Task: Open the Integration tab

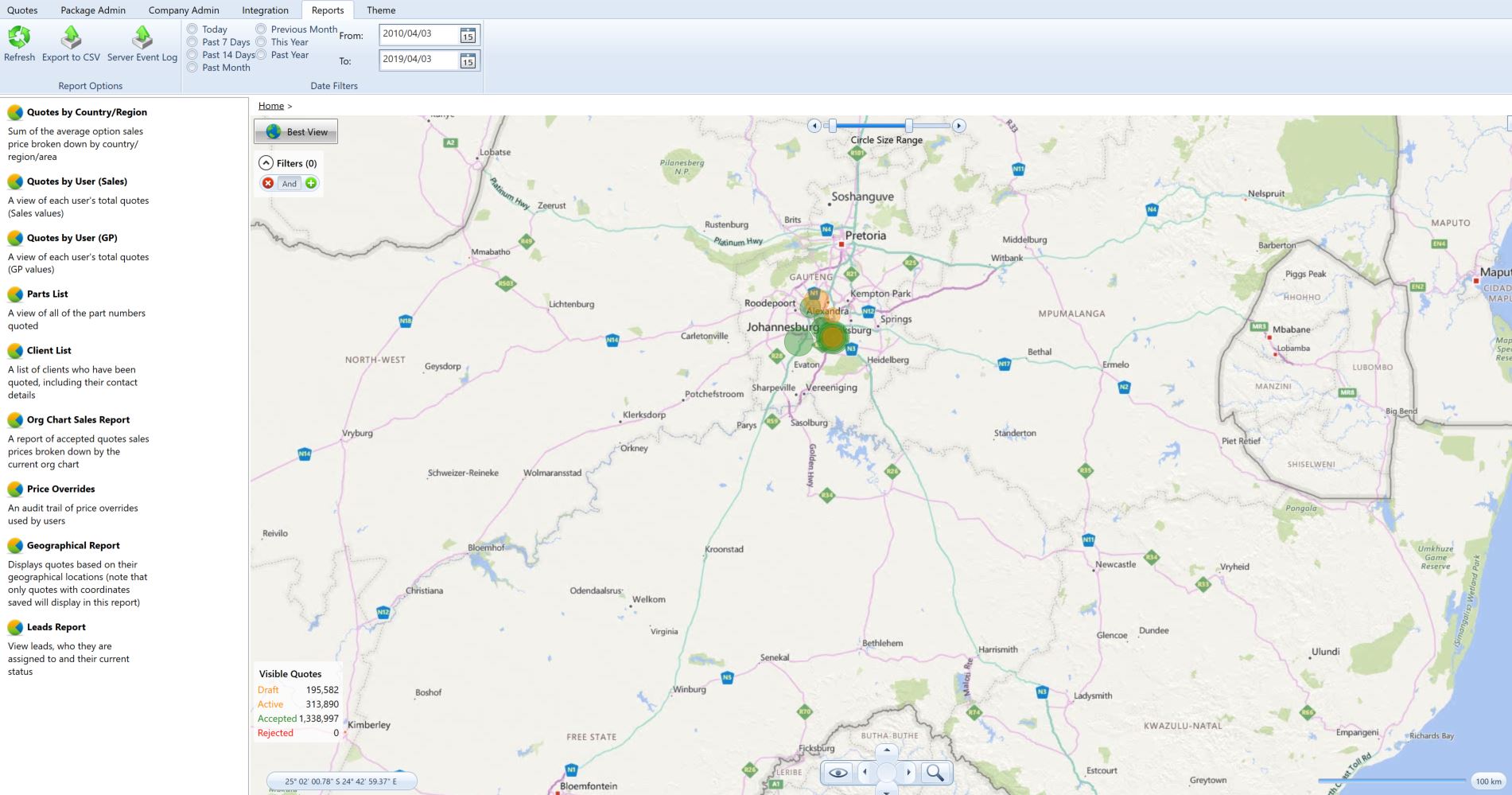Action: [265, 10]
